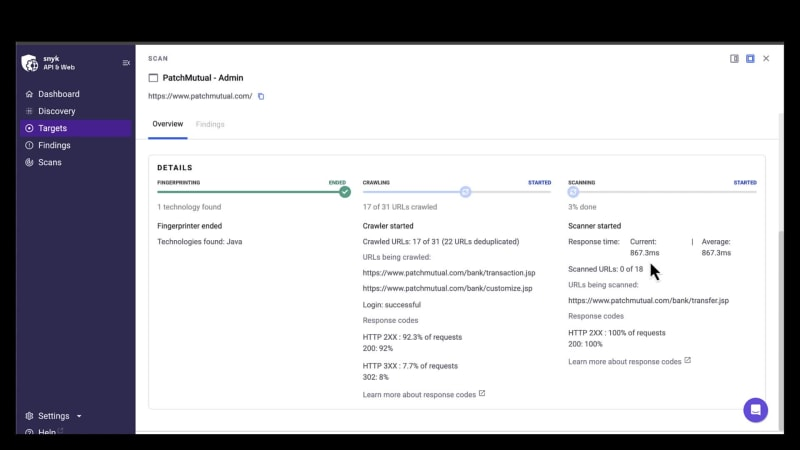Click the Scans radar icon
Screen dimensions: 800x450
[29, 162]
